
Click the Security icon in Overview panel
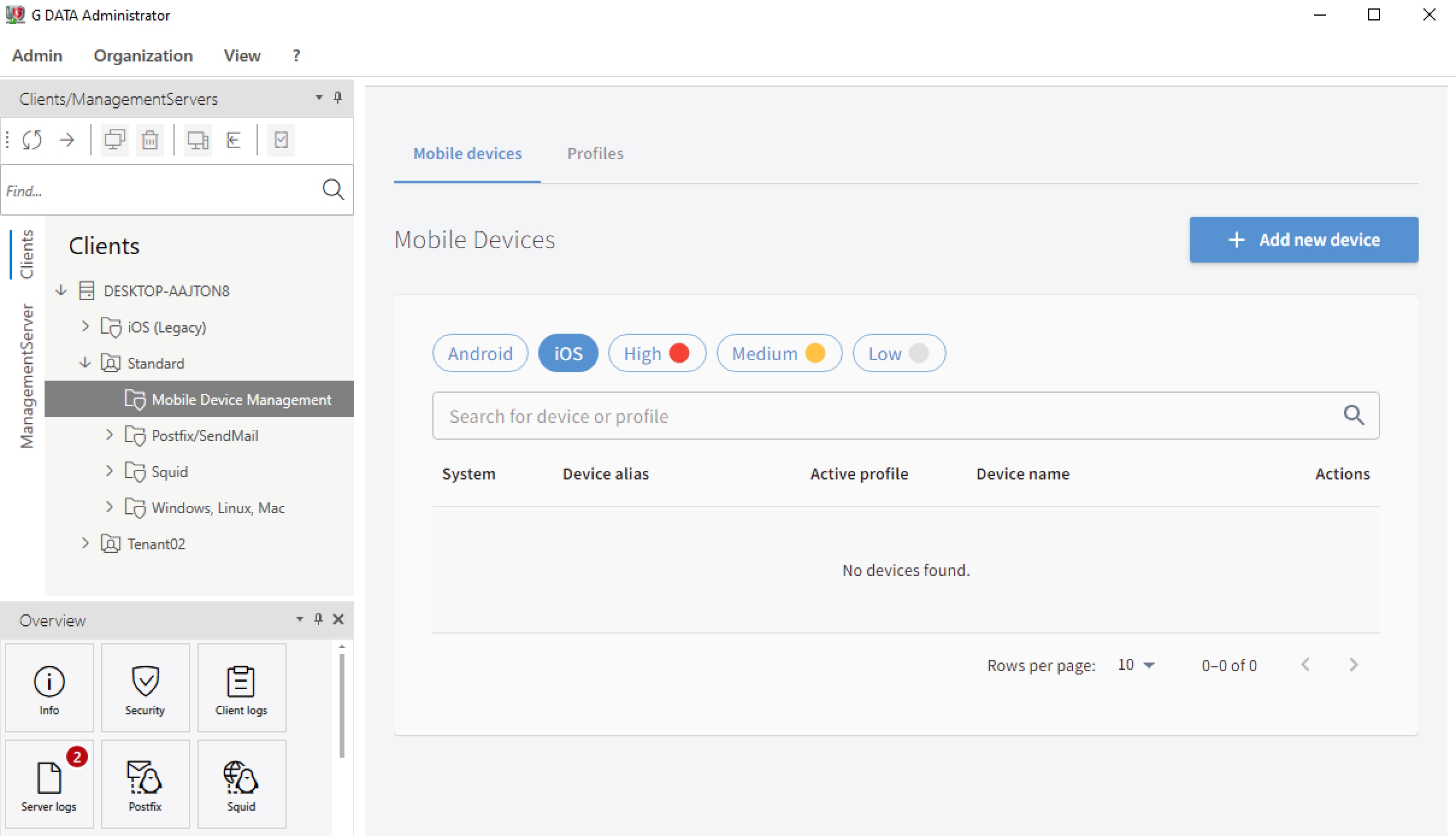tap(144, 687)
